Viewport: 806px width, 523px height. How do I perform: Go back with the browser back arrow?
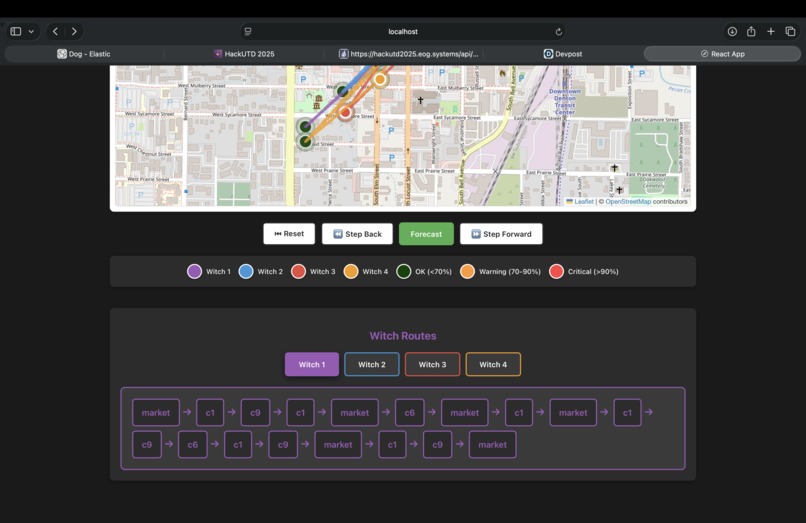click(x=56, y=31)
